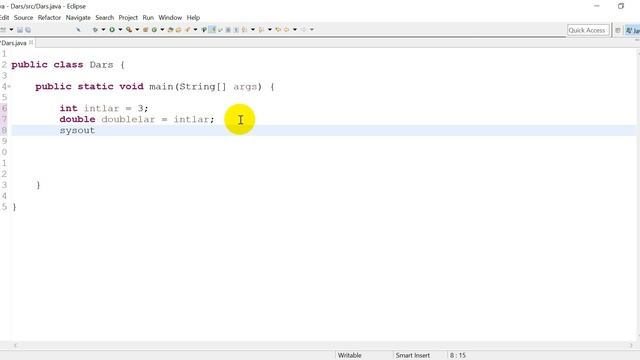The image size is (640, 360).
Task: Click the Search flashlight icon
Action: pyautogui.click(x=187, y=29)
